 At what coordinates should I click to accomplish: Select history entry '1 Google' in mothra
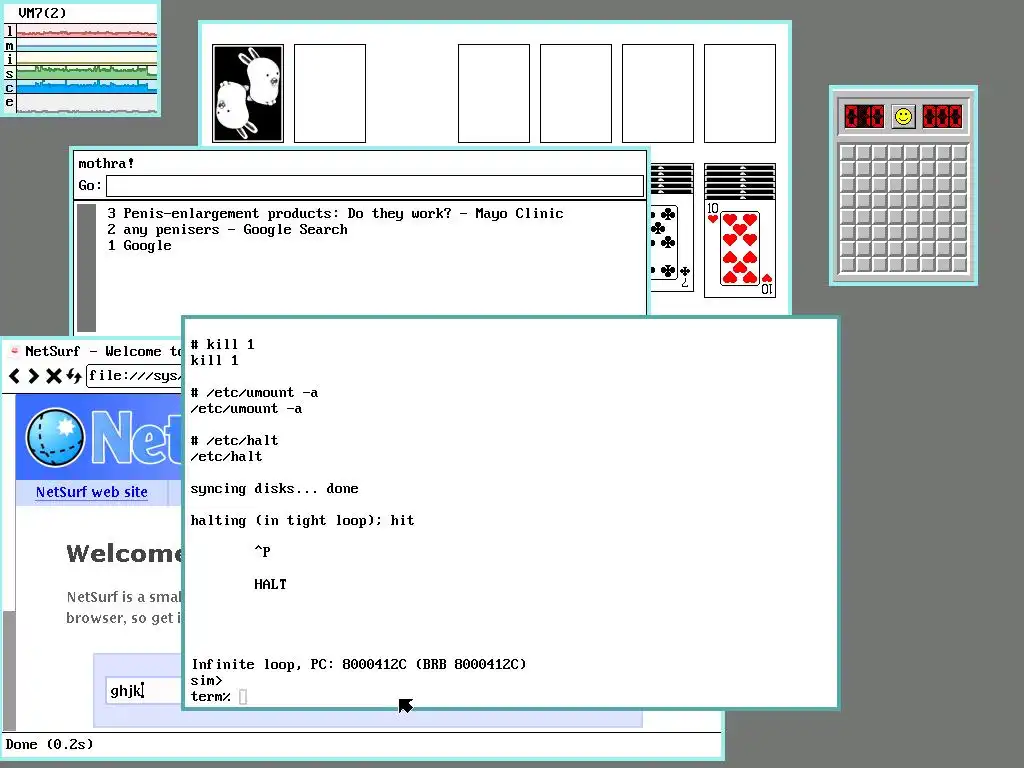point(140,246)
